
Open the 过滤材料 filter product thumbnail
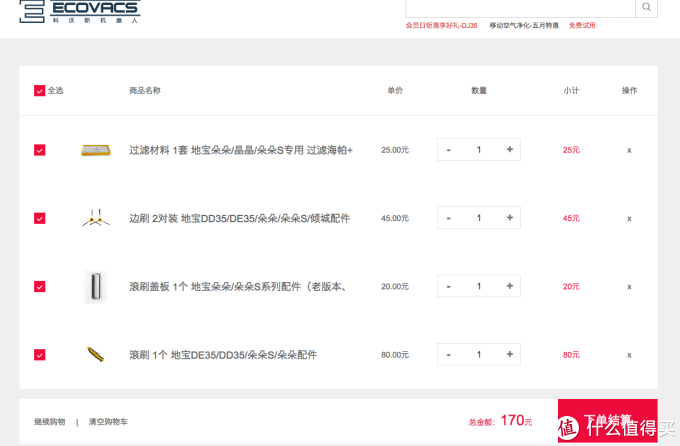coord(96,150)
